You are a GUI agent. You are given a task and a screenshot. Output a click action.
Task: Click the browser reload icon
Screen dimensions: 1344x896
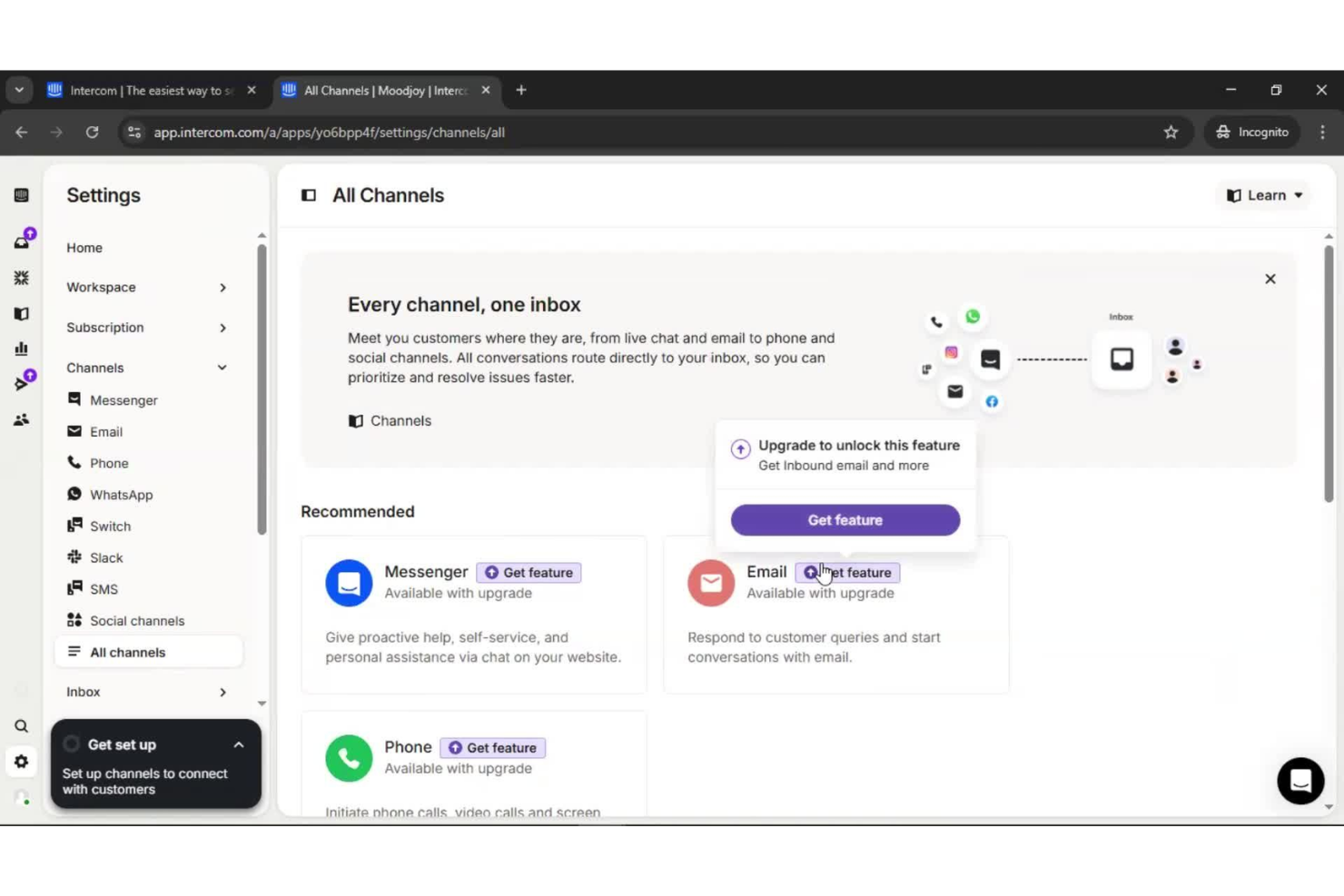click(x=93, y=133)
